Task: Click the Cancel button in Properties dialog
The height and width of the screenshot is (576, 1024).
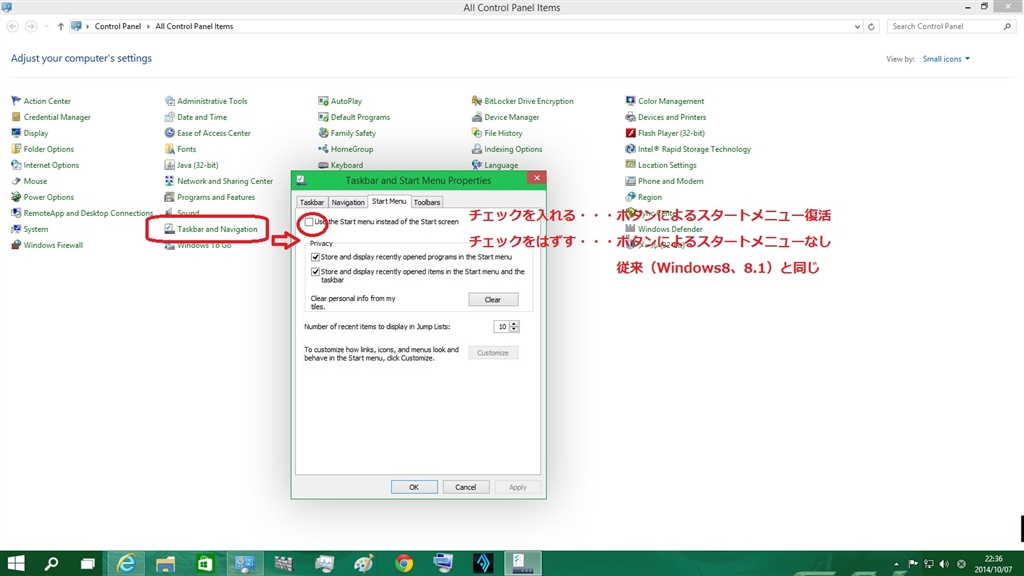Action: [466, 487]
